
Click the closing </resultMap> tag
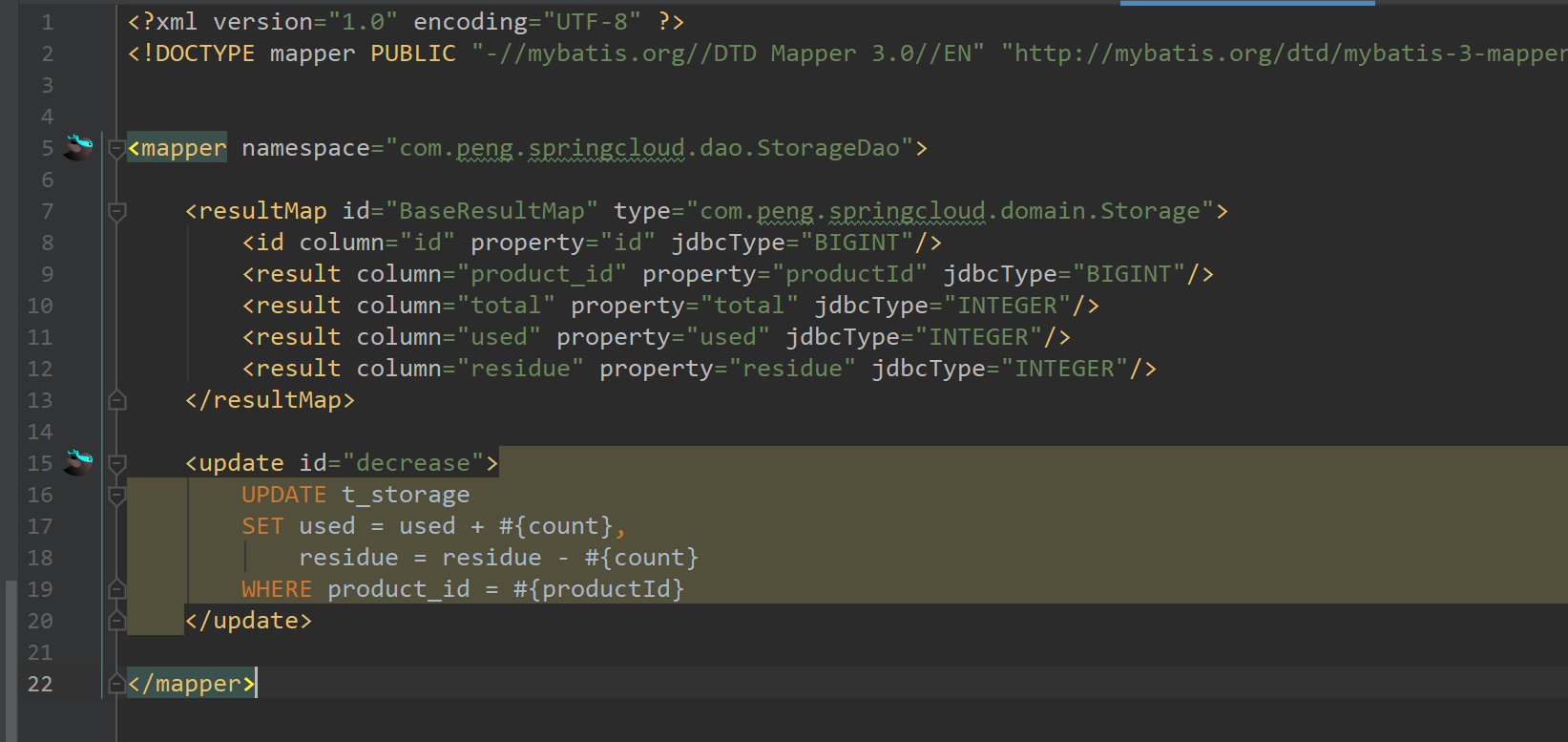pyautogui.click(x=270, y=400)
